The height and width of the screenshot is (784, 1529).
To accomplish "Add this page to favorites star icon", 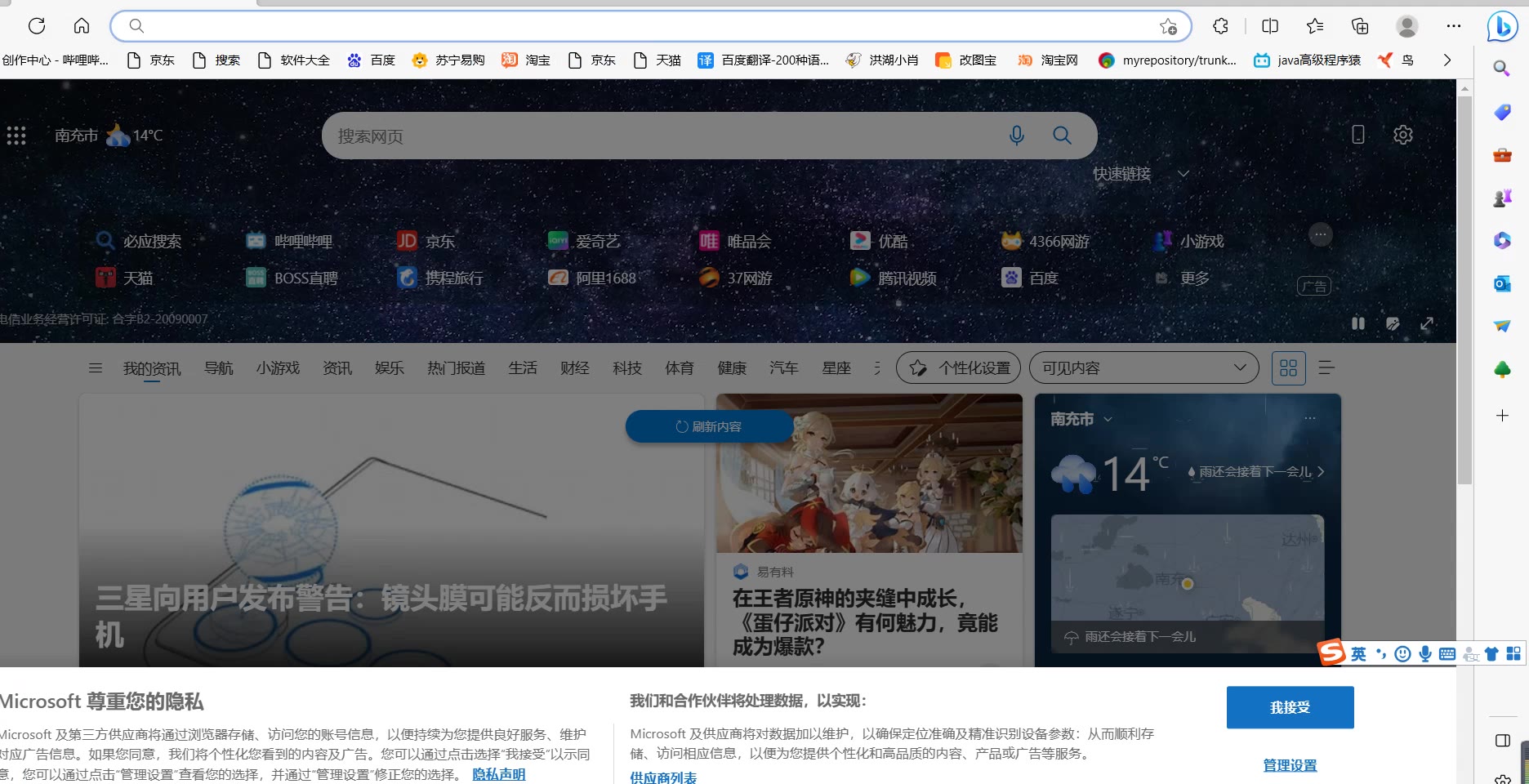I will pyautogui.click(x=1169, y=27).
